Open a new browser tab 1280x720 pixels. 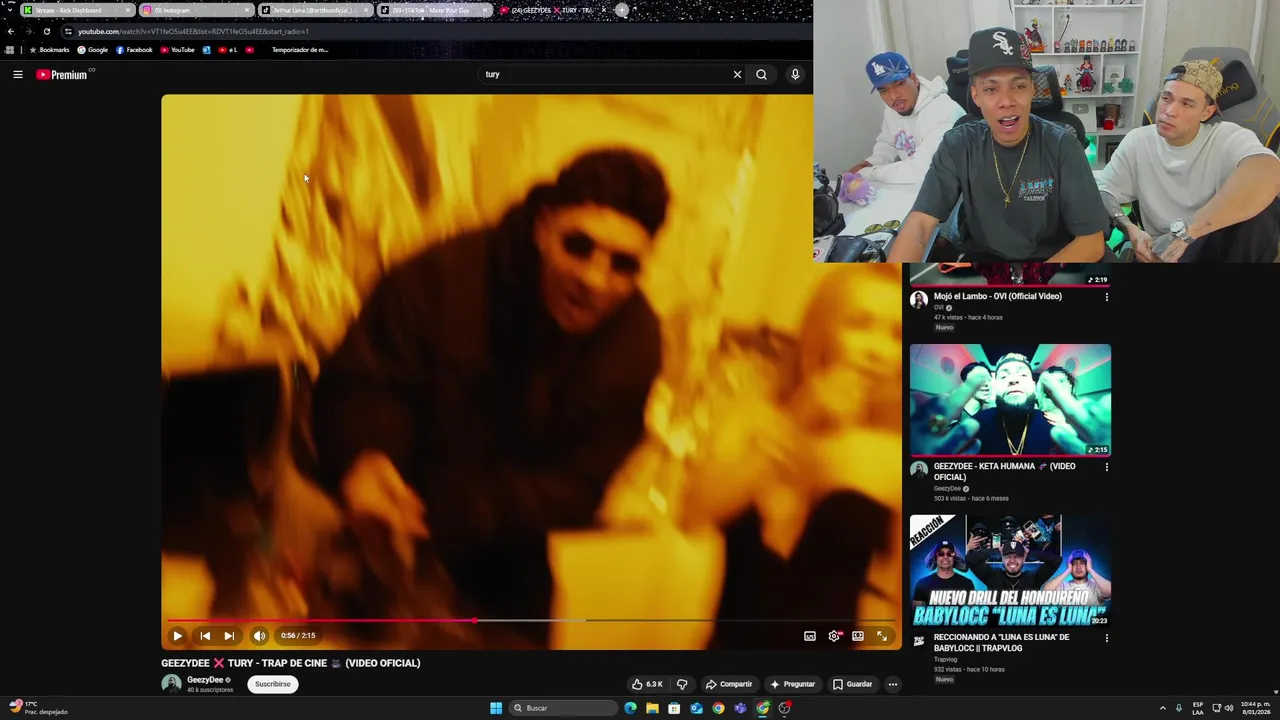click(622, 10)
